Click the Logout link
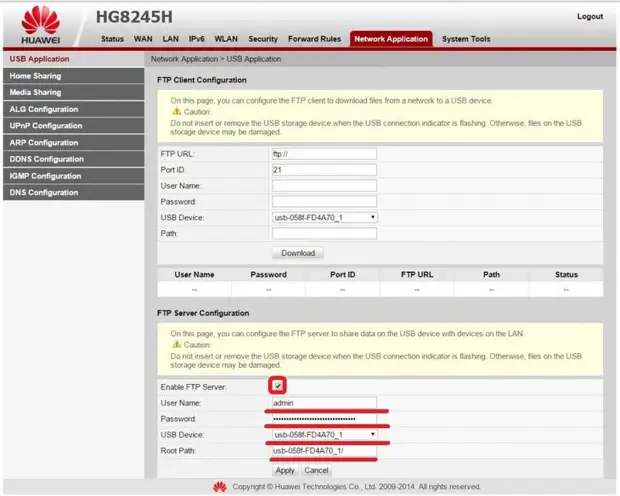620x496 pixels. tap(589, 17)
